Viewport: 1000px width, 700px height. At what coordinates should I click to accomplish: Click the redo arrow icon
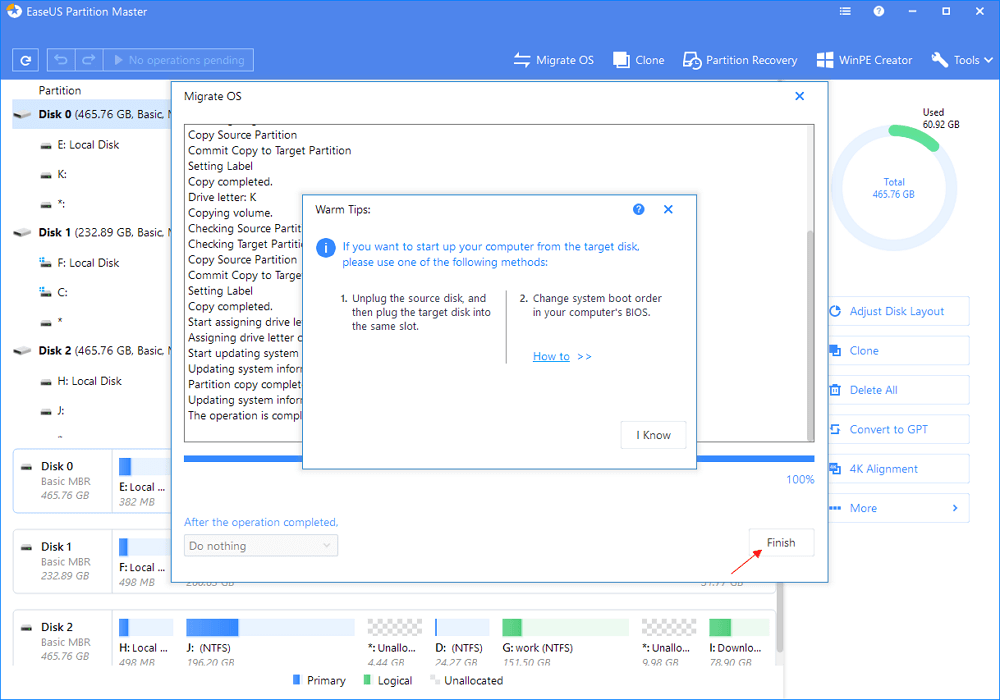89,60
